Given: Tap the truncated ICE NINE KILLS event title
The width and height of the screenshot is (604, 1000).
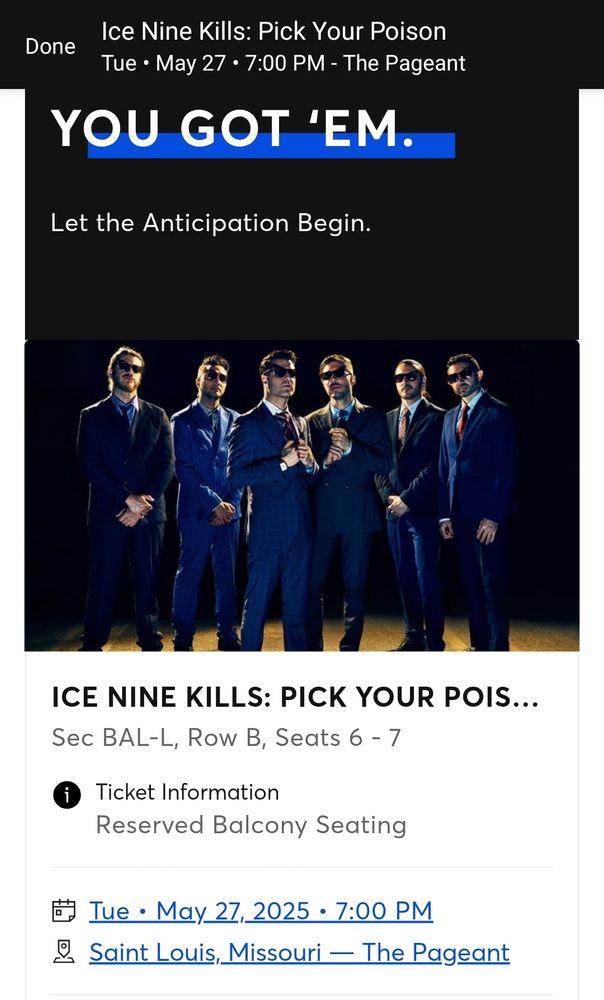Looking at the screenshot, I should pyautogui.click(x=280, y=698).
